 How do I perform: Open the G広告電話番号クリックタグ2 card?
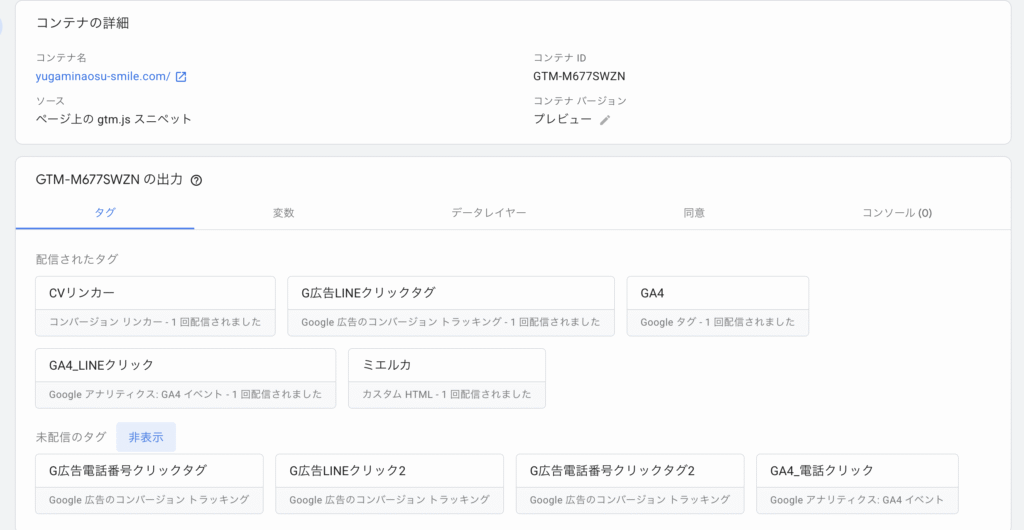(629, 483)
